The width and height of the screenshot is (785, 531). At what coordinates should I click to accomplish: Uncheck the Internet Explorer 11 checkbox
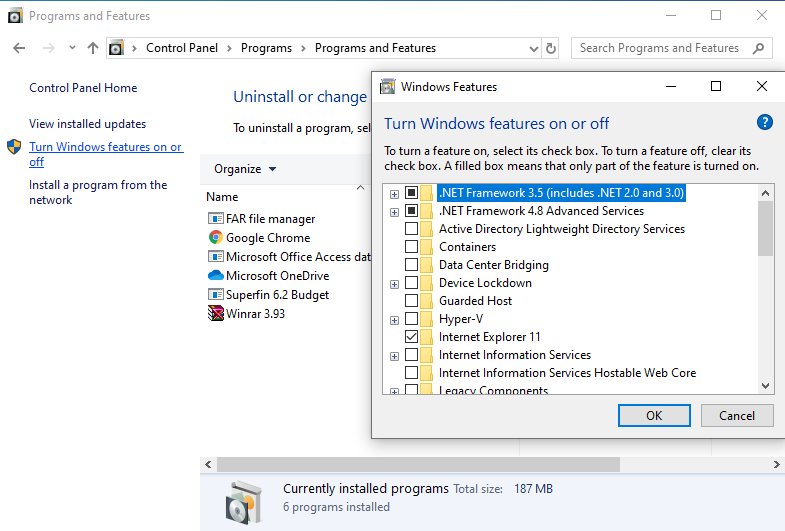pos(412,337)
